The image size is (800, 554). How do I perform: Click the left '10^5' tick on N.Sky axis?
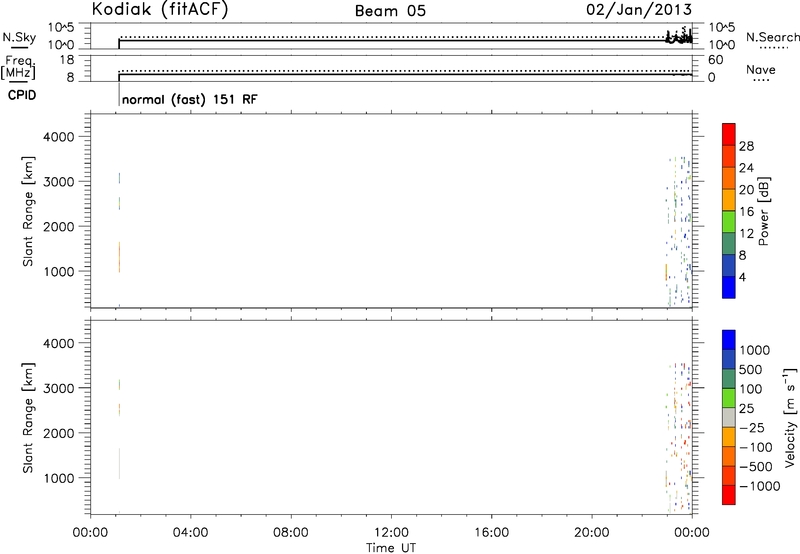click(61, 27)
